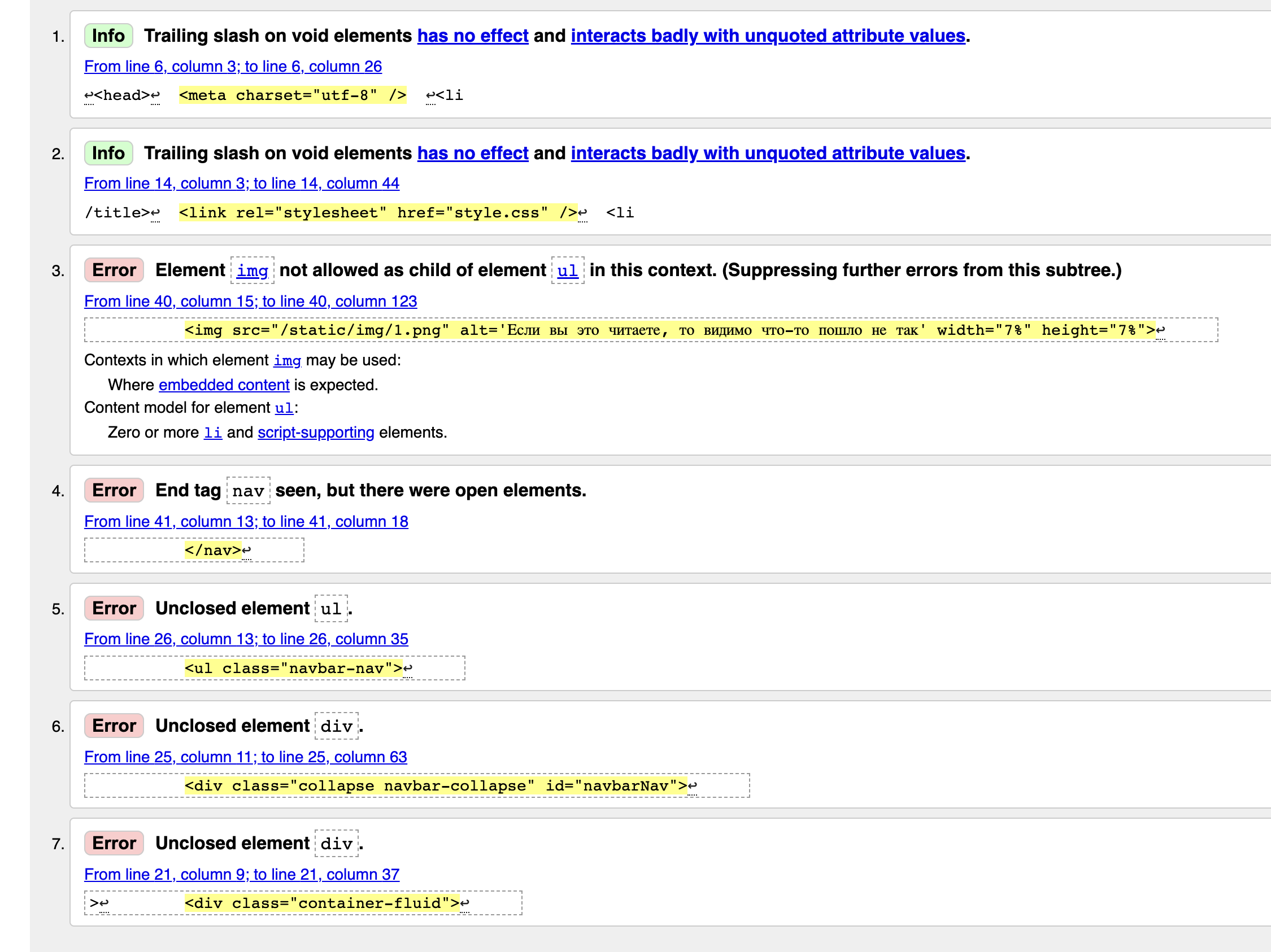Click the highlighted </nav> code extract

click(213, 551)
